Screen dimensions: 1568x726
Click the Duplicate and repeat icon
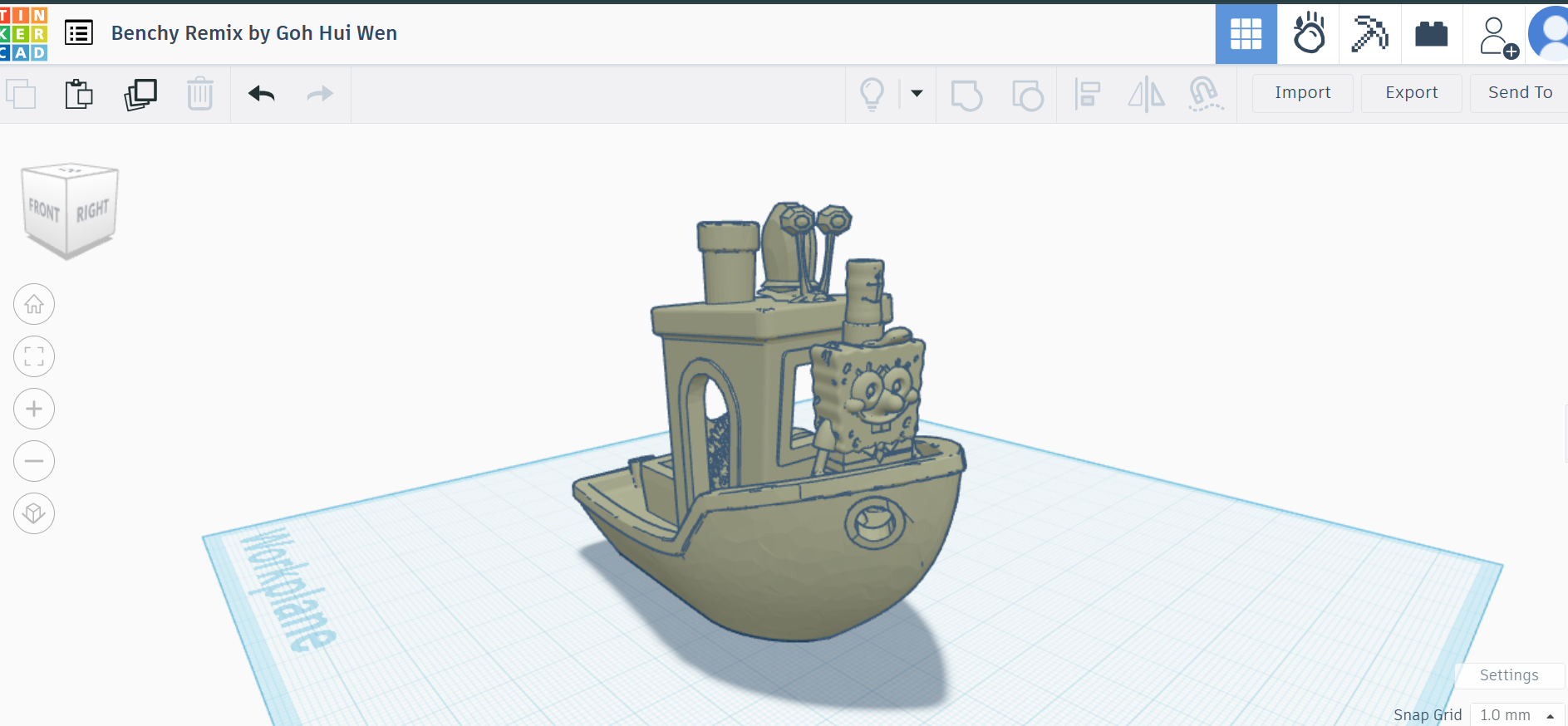click(x=140, y=94)
